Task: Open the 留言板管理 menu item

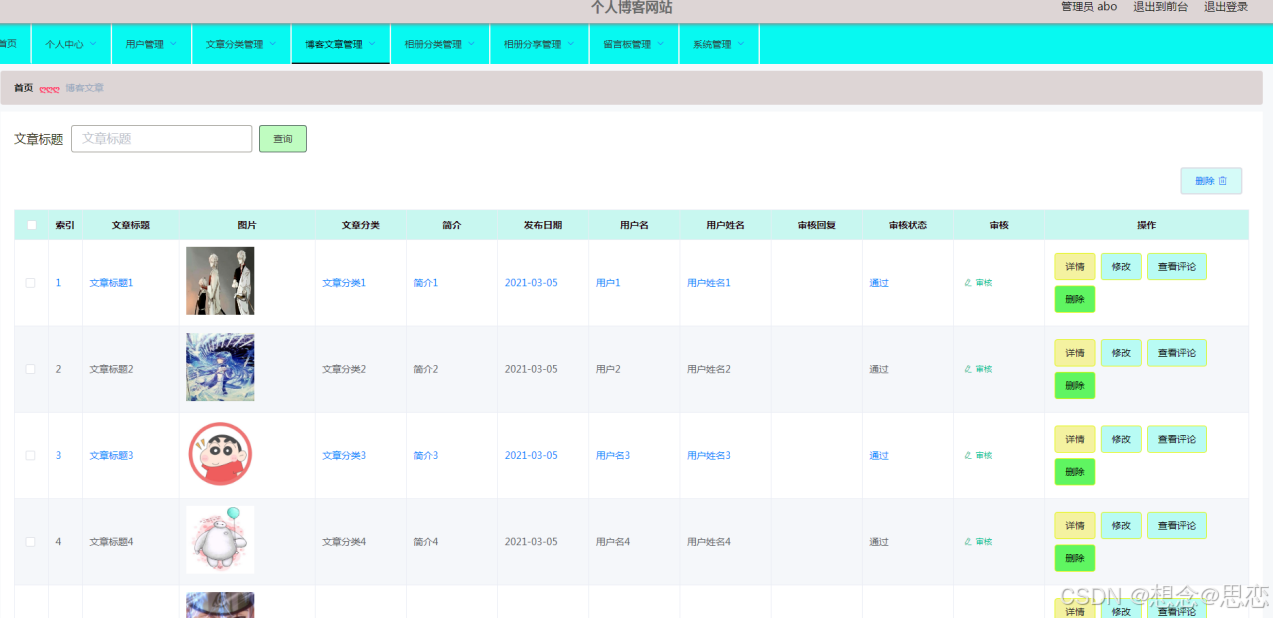Action: pos(635,44)
